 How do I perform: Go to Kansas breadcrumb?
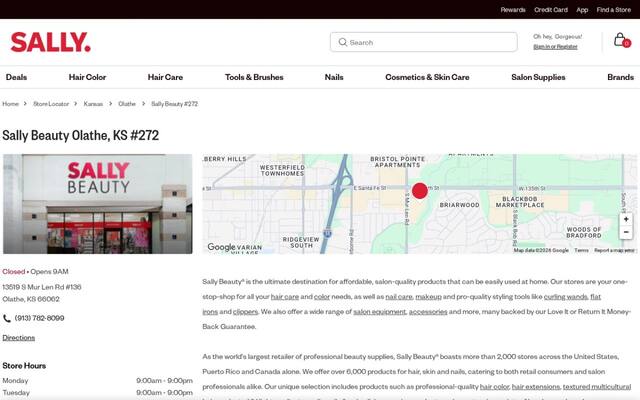pos(93,104)
